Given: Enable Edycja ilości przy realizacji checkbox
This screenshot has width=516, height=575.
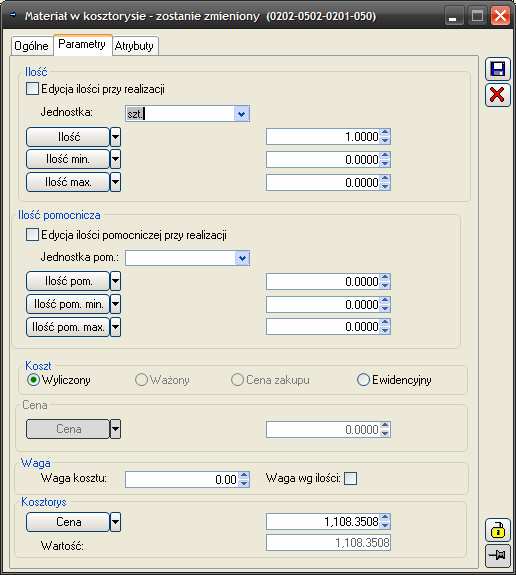Looking at the screenshot, I should (x=32, y=89).
